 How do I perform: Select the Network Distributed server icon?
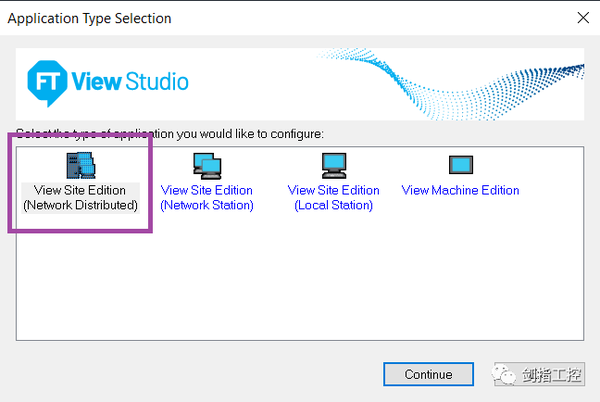pyautogui.click(x=80, y=164)
